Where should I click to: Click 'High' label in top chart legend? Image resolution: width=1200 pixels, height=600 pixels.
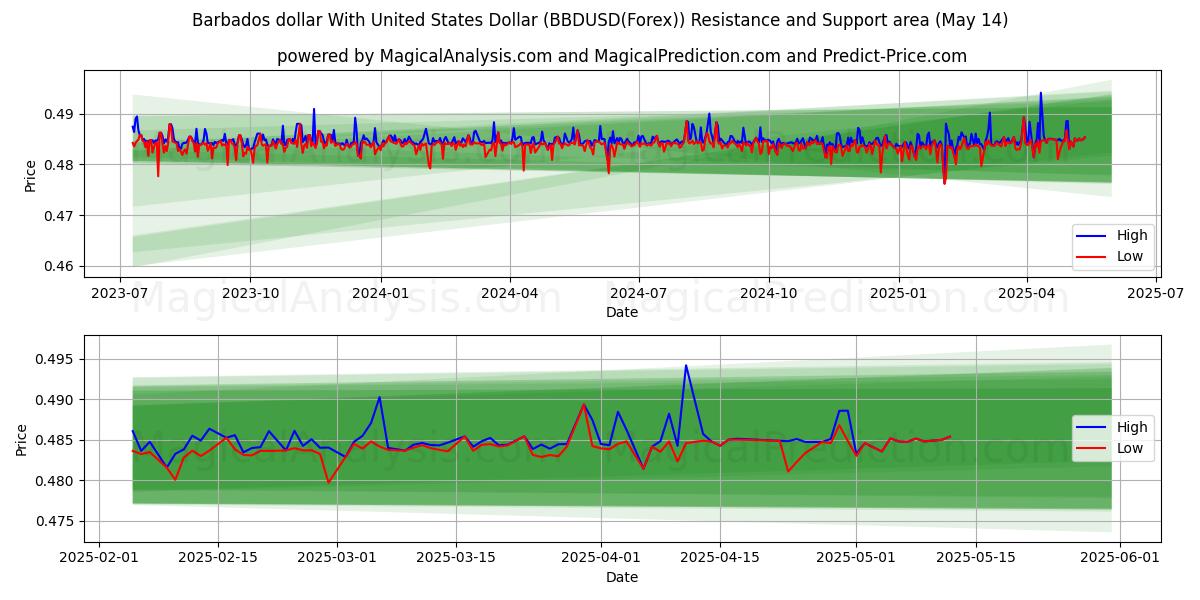(1131, 235)
